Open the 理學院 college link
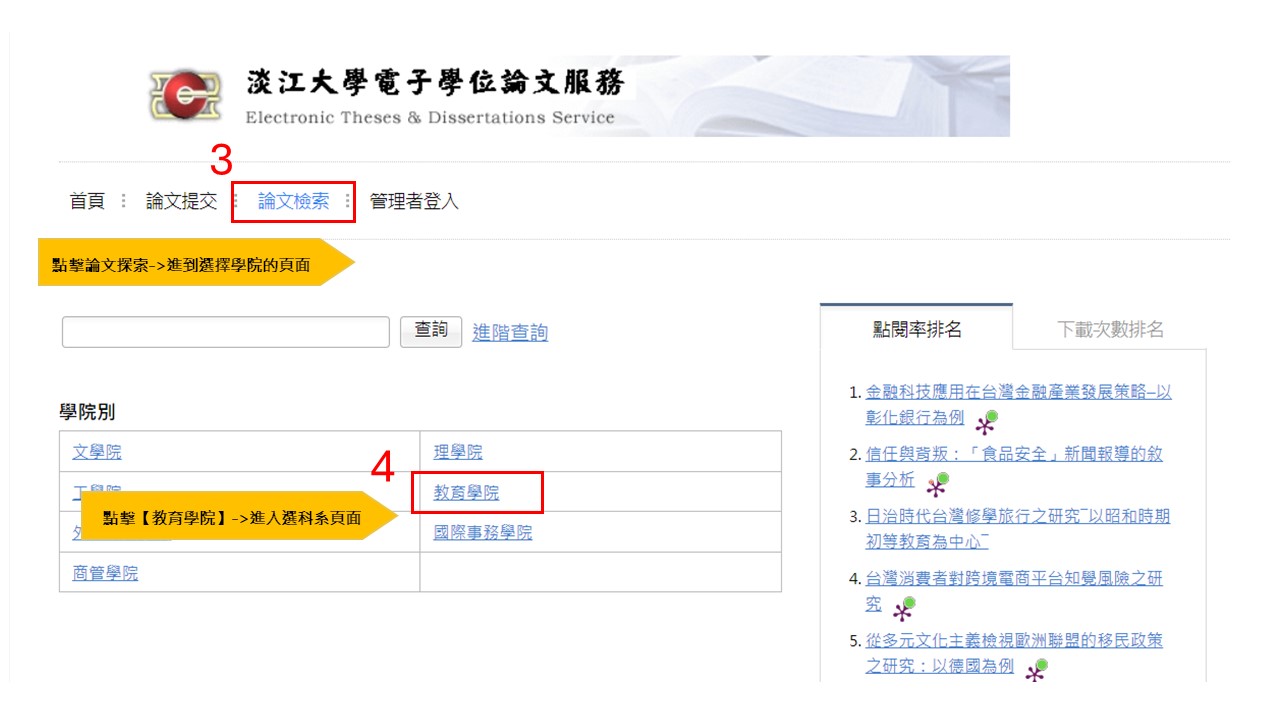1280x720 pixels. (458, 452)
